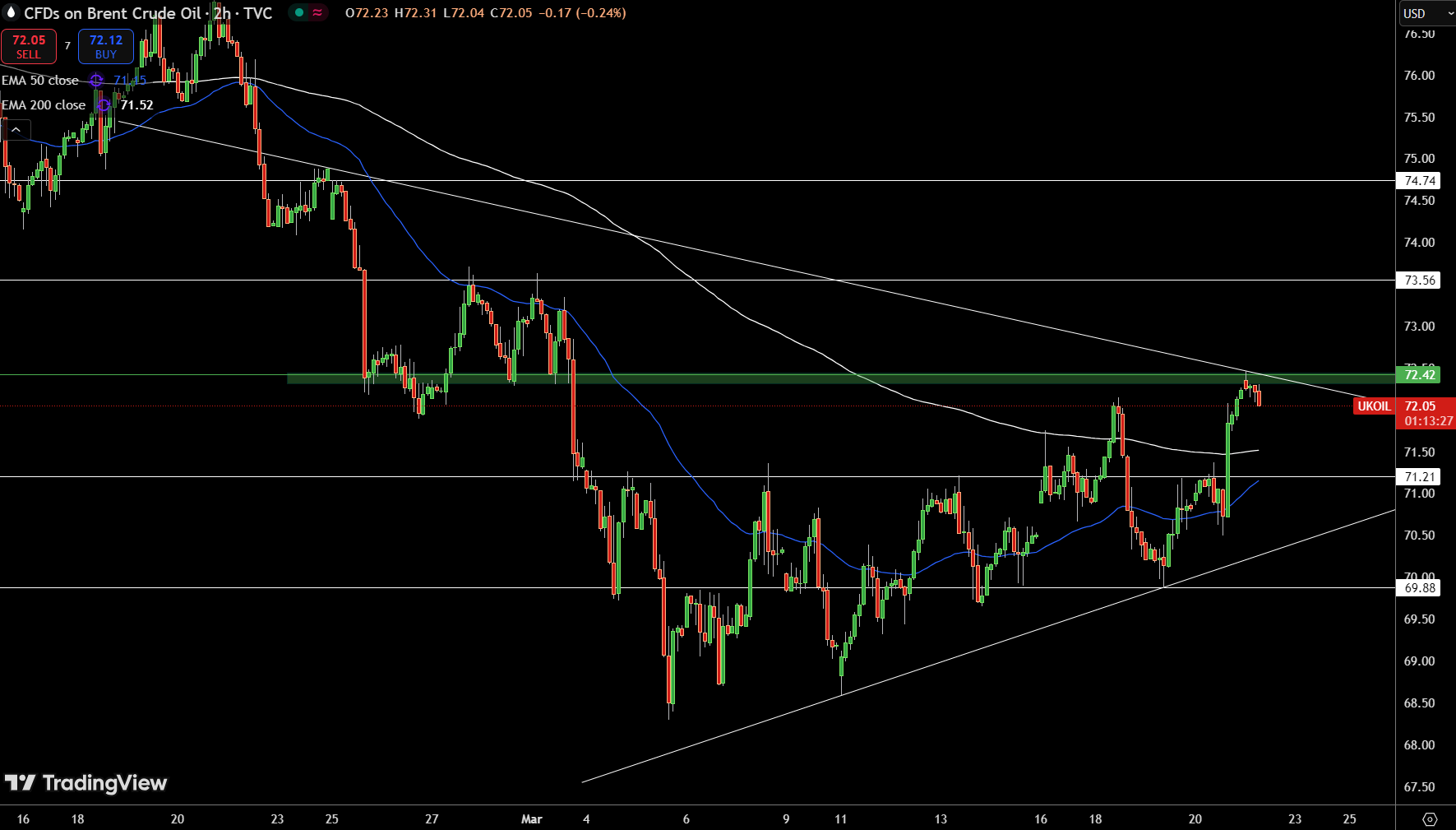Click the green 72.42 price label
Screen dimensions: 1456x830
tap(1420, 375)
